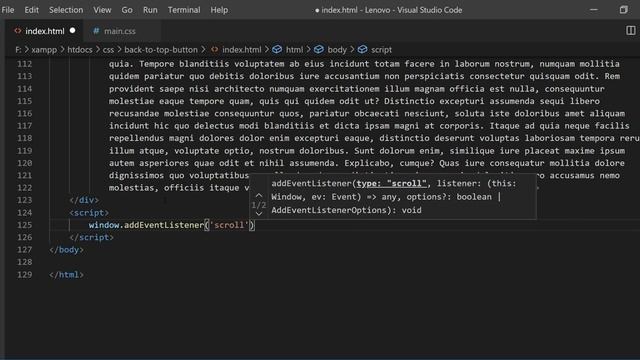Click the closing div tag on line 123

[84, 200]
